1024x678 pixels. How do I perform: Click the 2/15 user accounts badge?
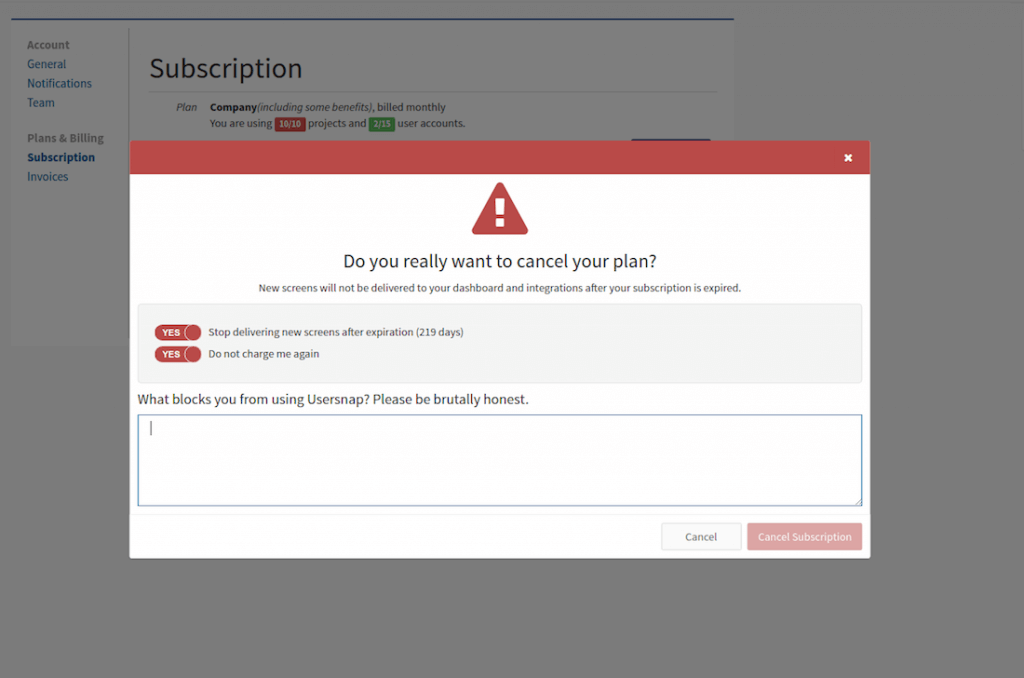[381, 124]
